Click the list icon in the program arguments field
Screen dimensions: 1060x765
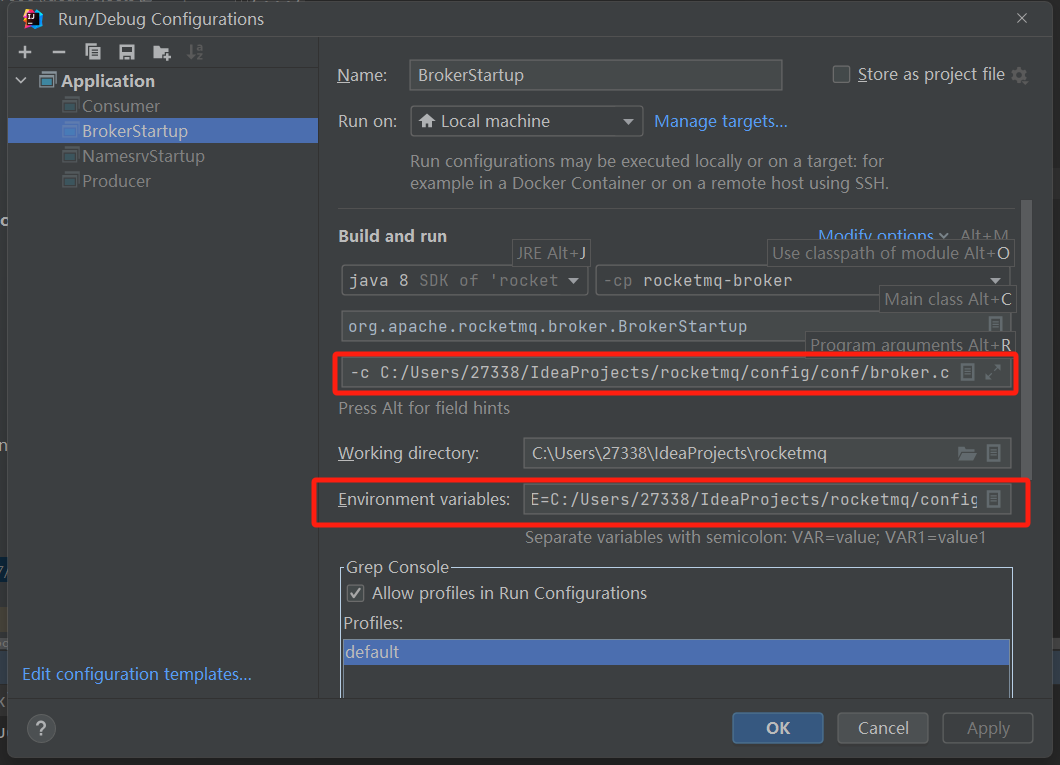pos(967,372)
